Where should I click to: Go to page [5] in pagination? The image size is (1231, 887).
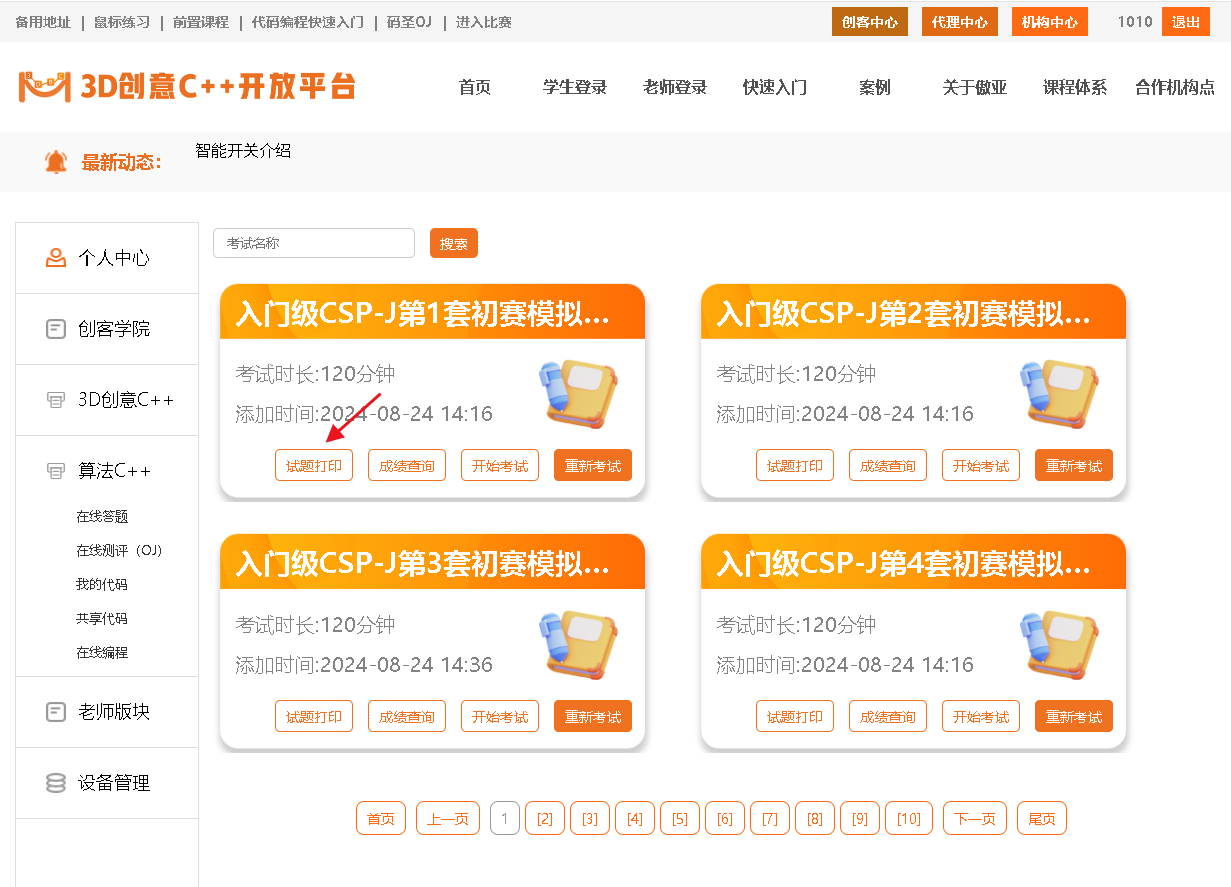pyautogui.click(x=680, y=819)
